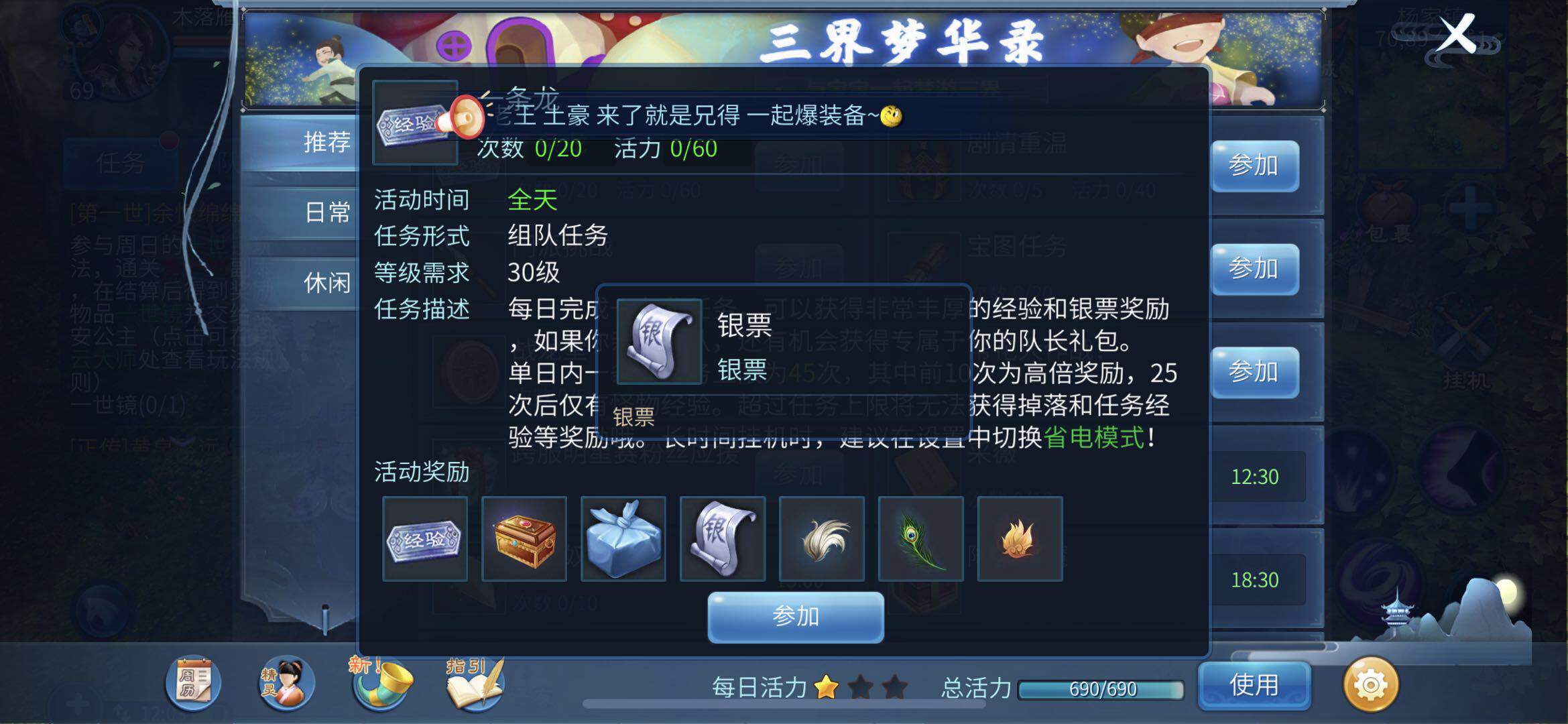Select the white feather reward icon
The height and width of the screenshot is (724, 1568).
pyautogui.click(x=821, y=539)
